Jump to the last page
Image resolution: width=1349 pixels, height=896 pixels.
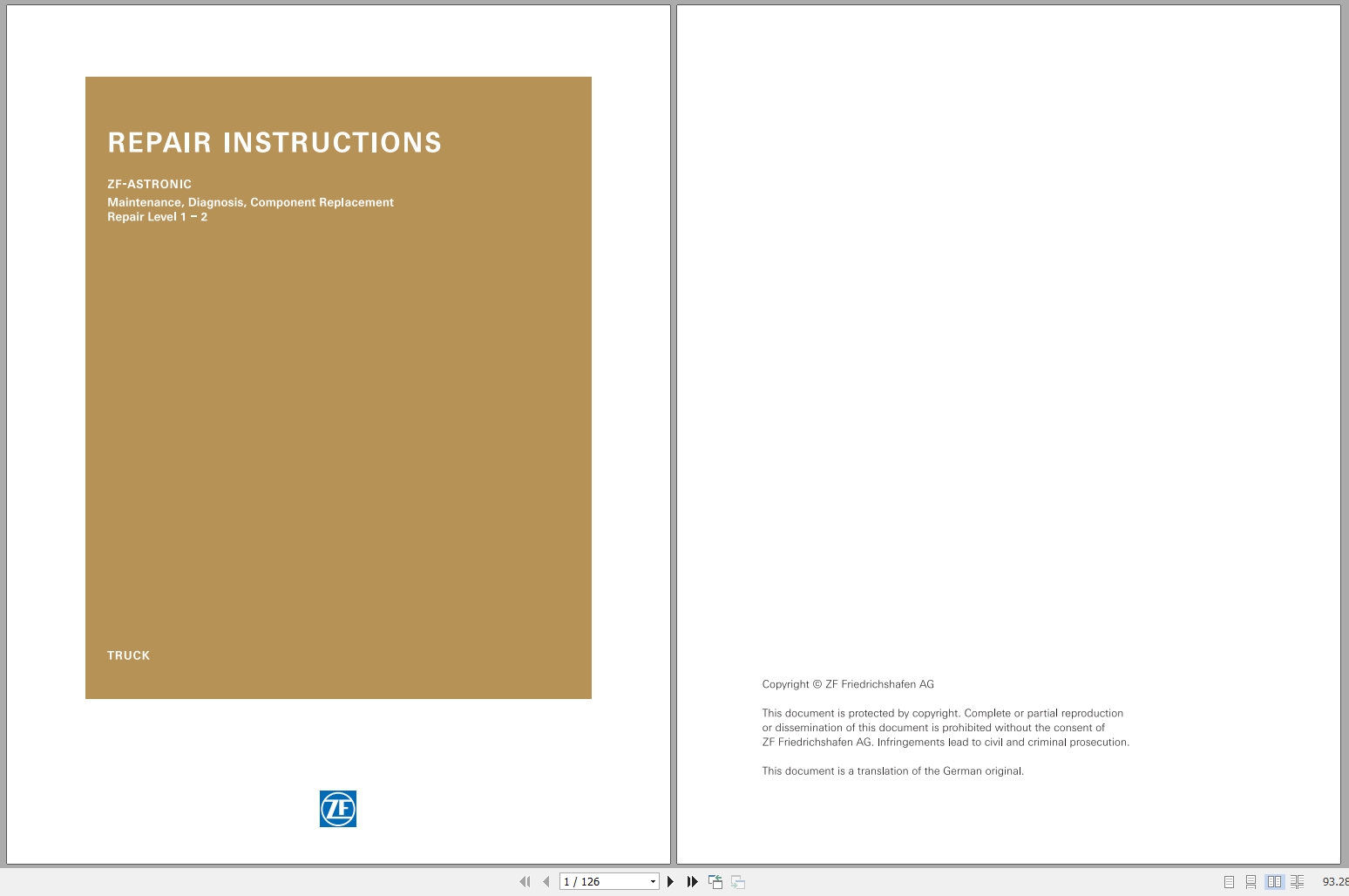(692, 882)
